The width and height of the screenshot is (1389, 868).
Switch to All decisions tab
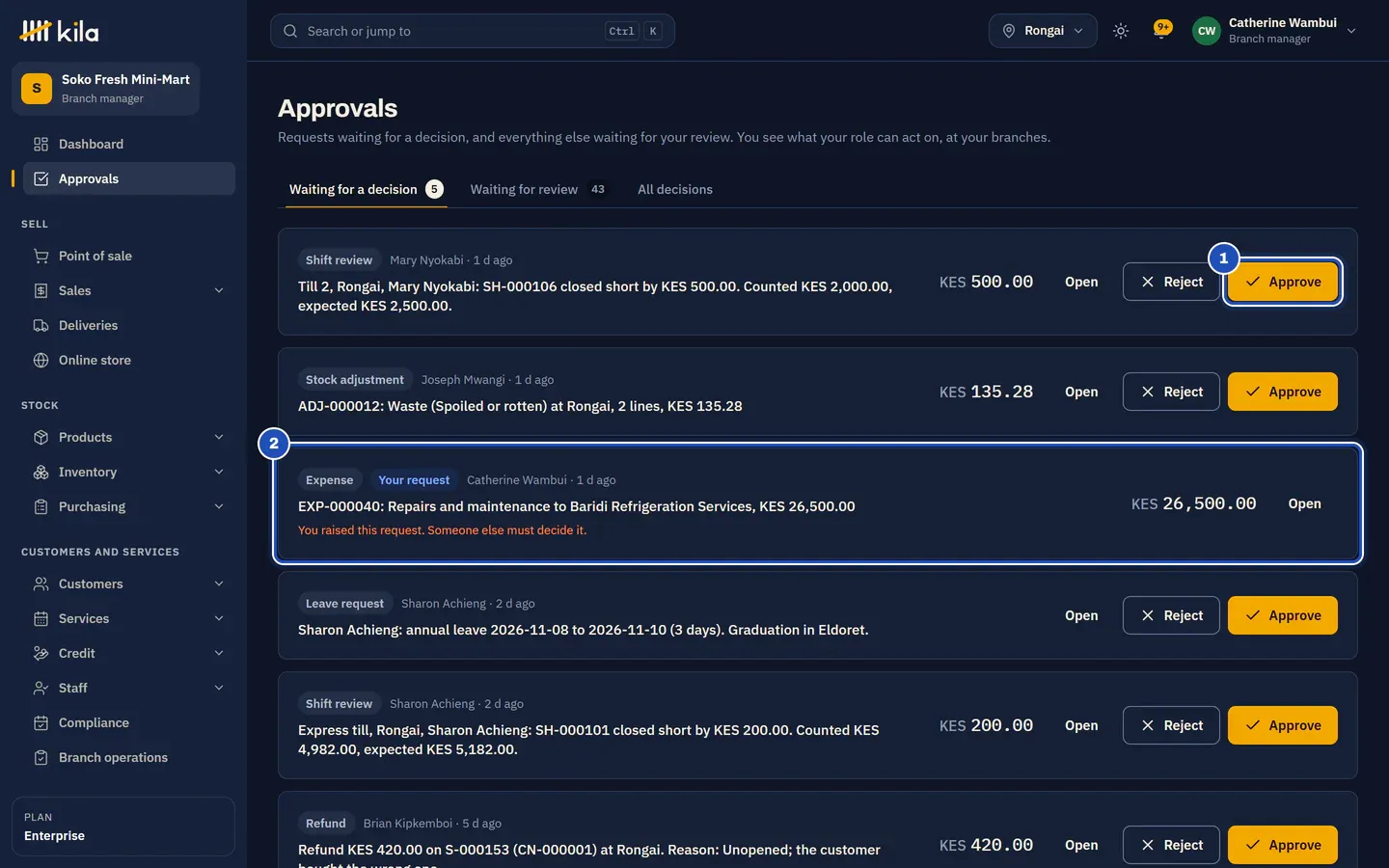675,189
